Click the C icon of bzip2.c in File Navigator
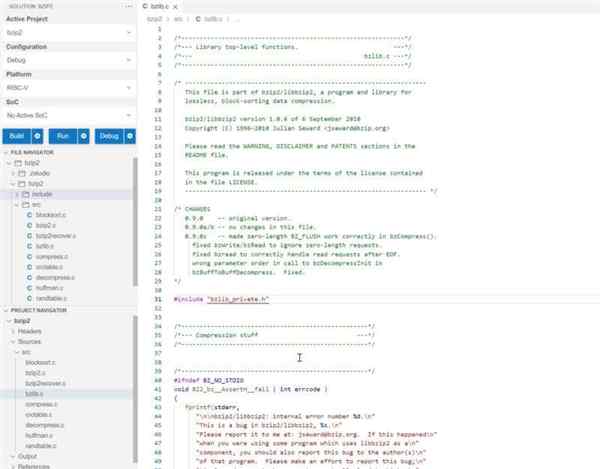Viewport: 600px width, 469px height. pyautogui.click(x=29, y=225)
